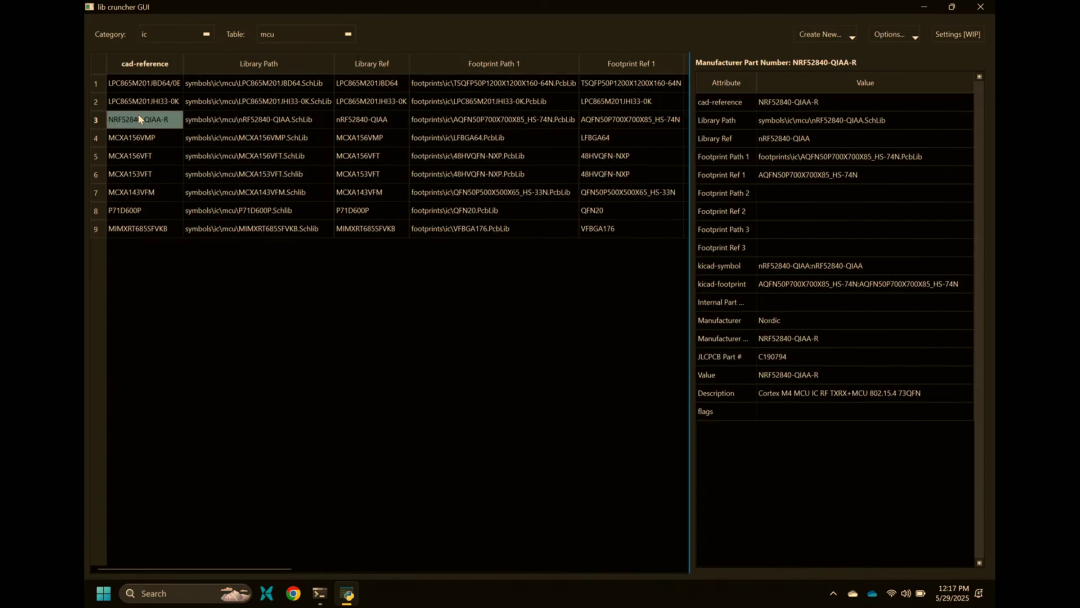Click the lib cruncher GUI window icon
The height and width of the screenshot is (608, 1080).
coord(90,7)
